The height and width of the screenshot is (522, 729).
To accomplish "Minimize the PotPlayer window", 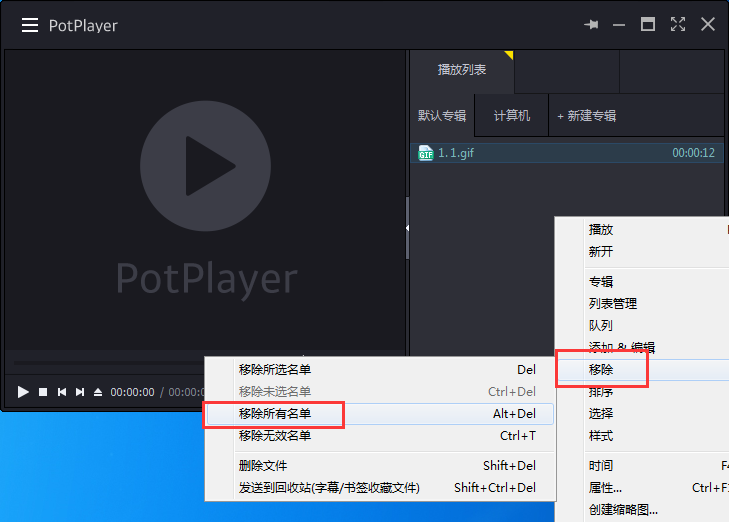I will point(618,25).
